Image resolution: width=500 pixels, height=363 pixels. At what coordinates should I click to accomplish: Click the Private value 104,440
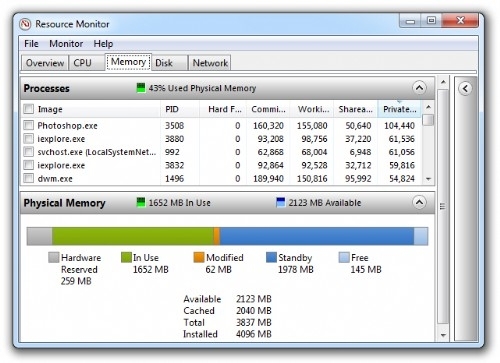(399, 126)
